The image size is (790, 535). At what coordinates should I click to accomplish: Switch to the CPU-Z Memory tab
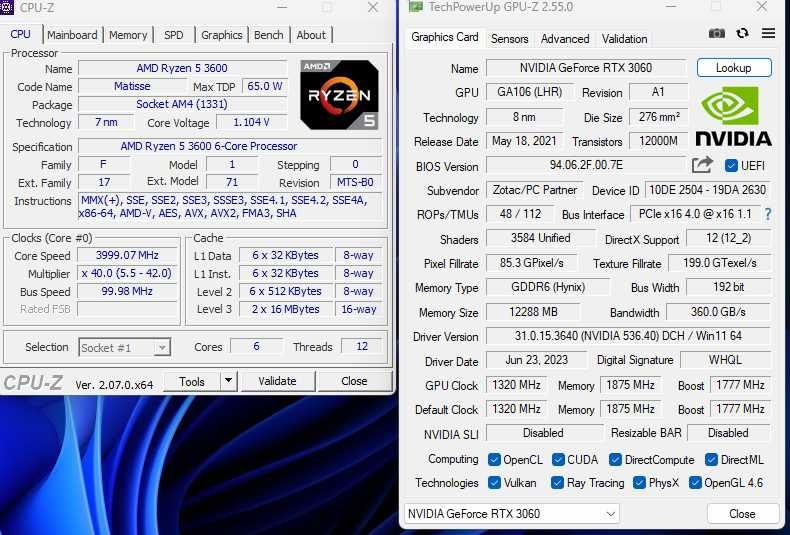coord(128,35)
